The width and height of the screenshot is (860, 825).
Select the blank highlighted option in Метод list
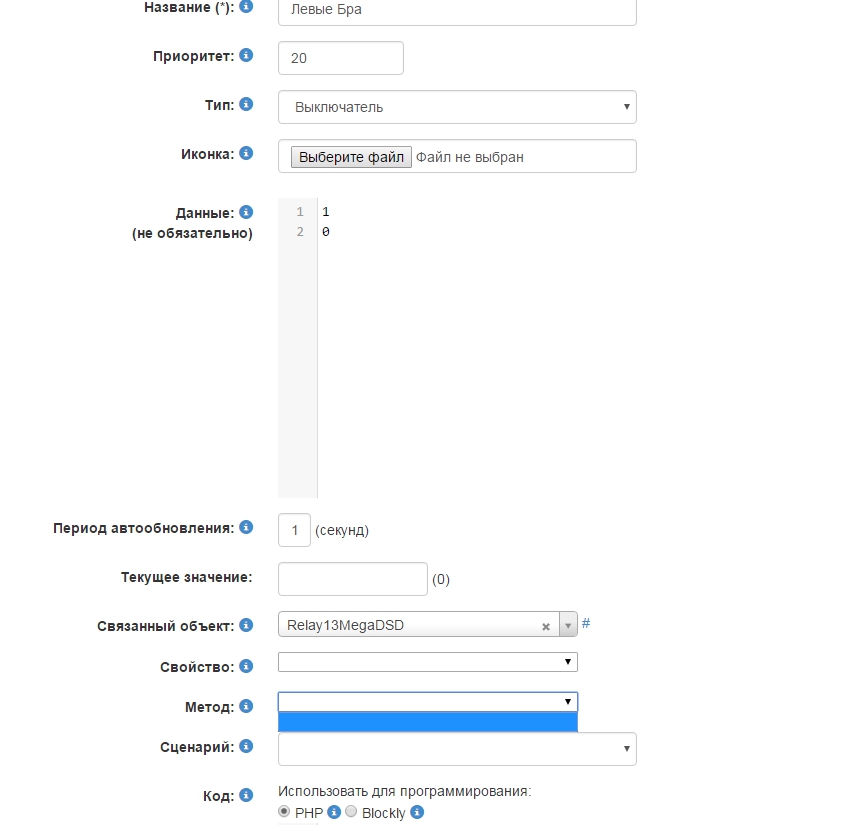(x=428, y=722)
